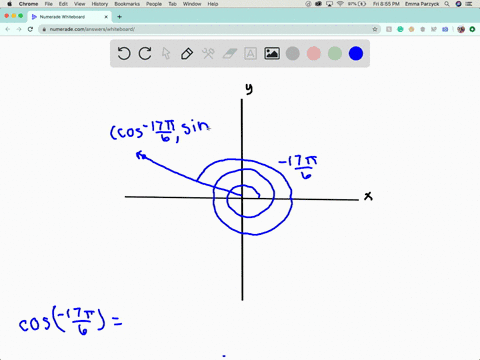Open the Edit menu
480x360 pixels.
coord(63,4)
